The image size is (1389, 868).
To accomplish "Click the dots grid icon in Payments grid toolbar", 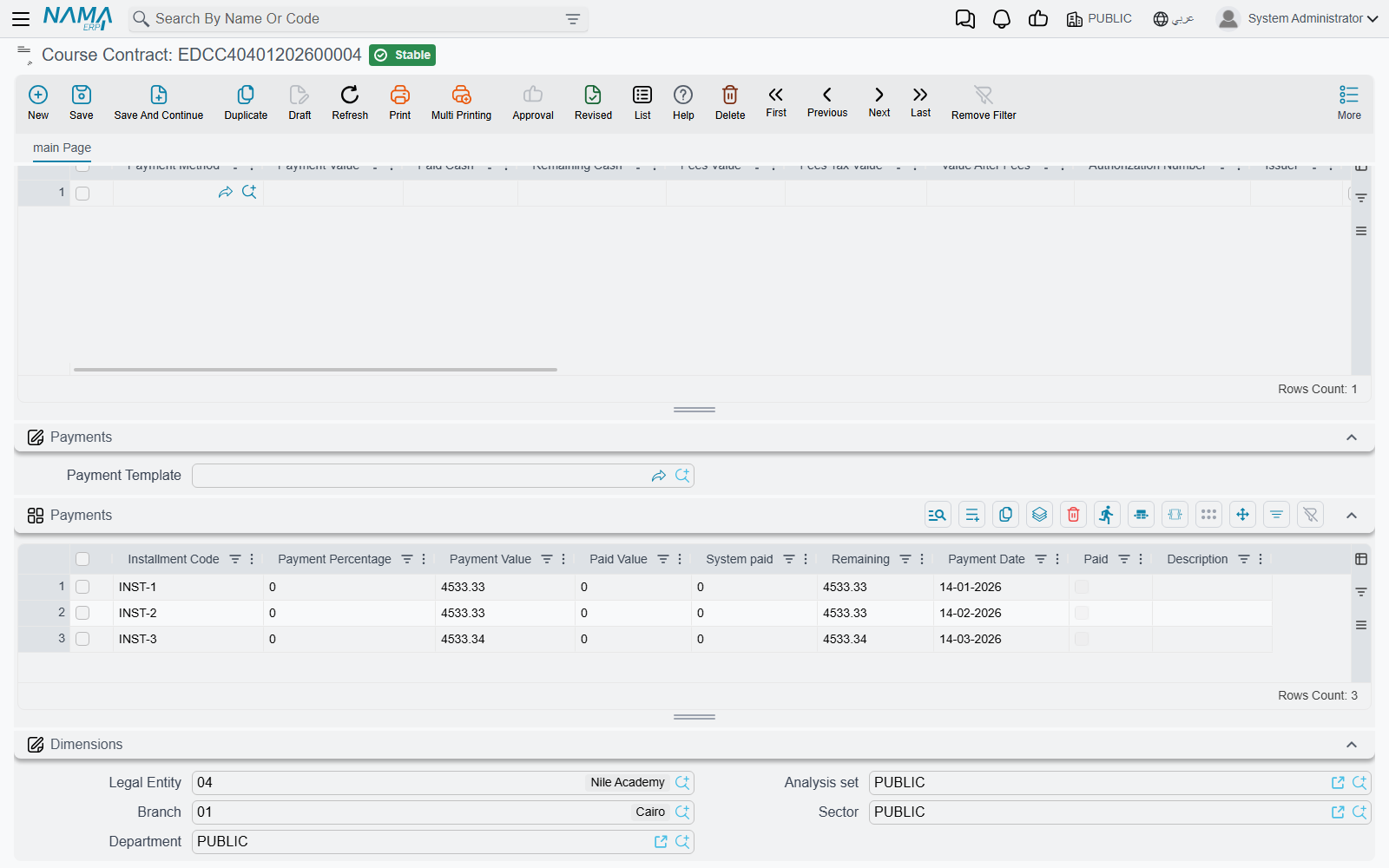I will 1208,515.
